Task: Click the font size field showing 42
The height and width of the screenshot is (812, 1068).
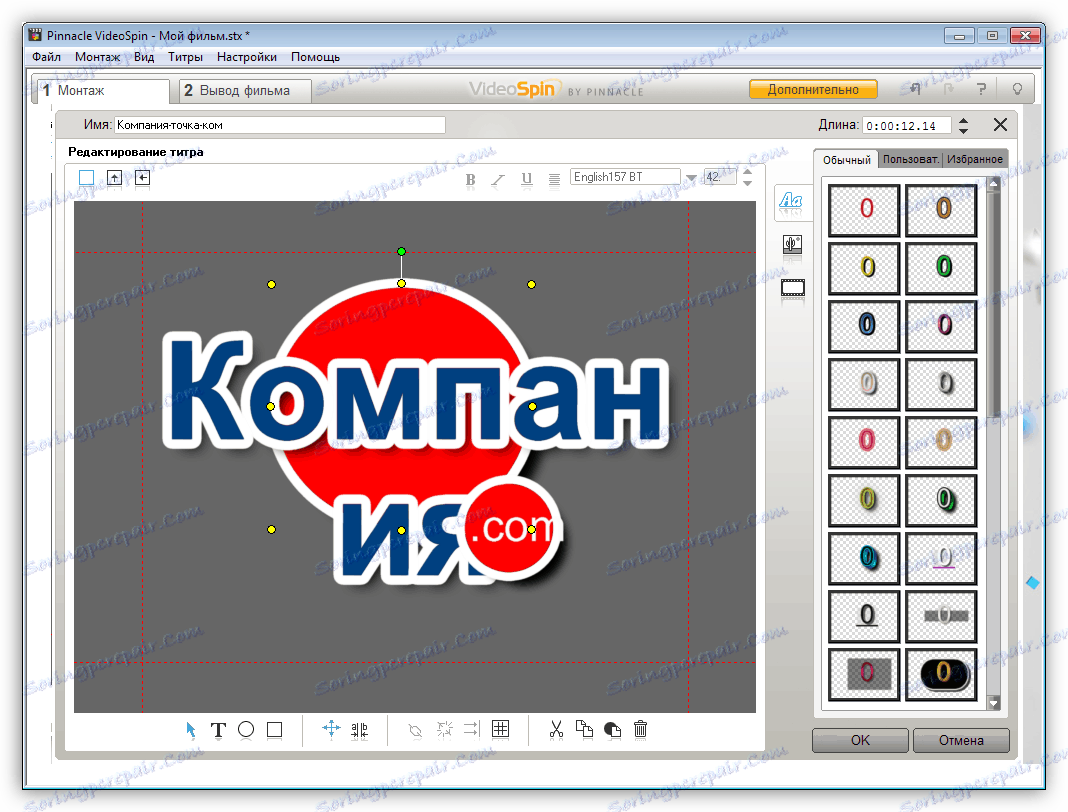Action: [720, 177]
